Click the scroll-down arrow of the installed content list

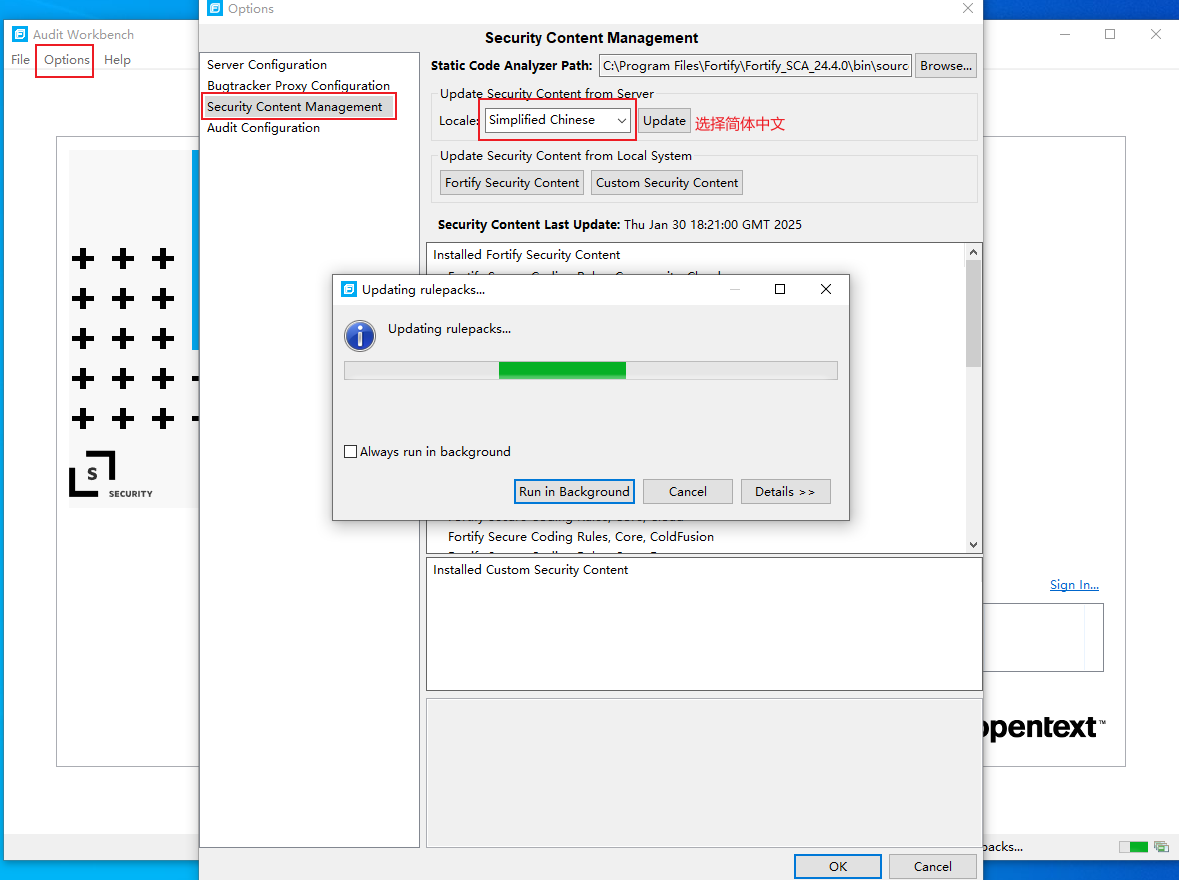974,545
